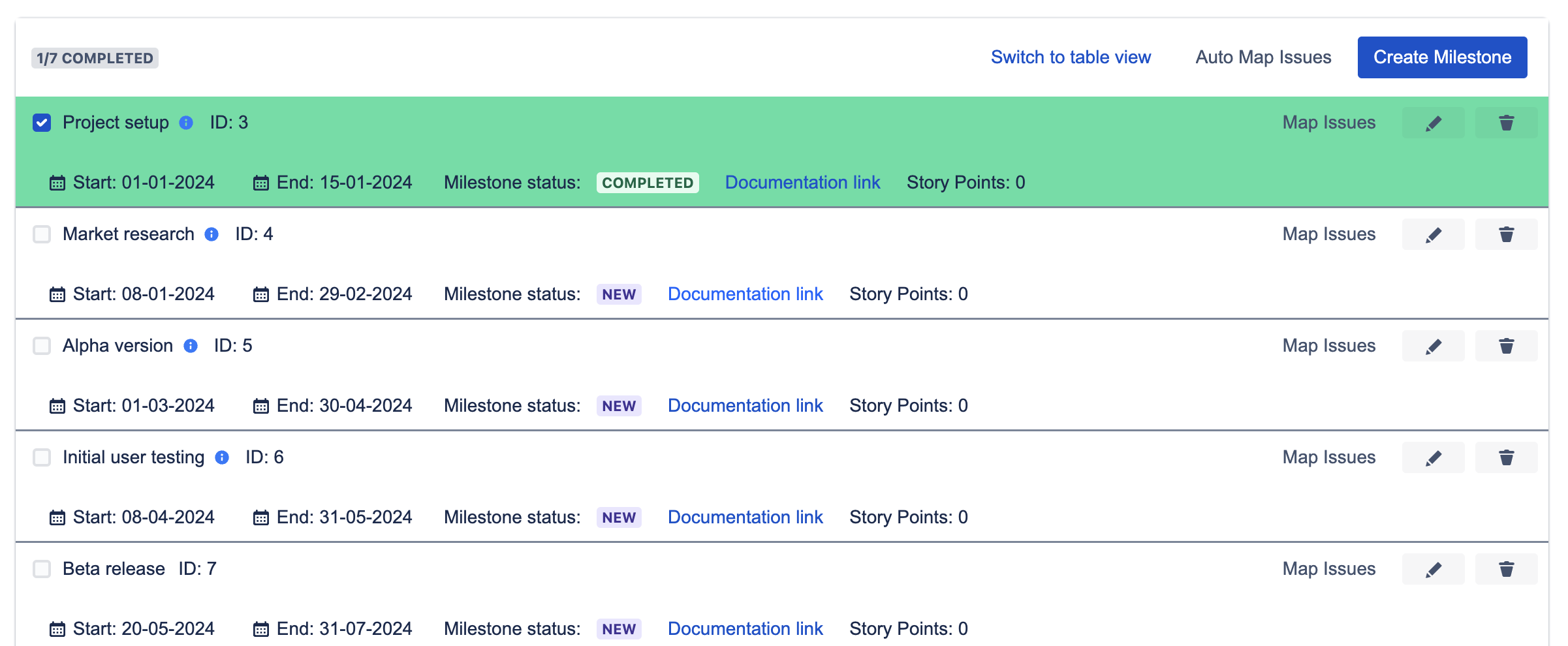Select the Beta release checkbox

[x=42, y=568]
